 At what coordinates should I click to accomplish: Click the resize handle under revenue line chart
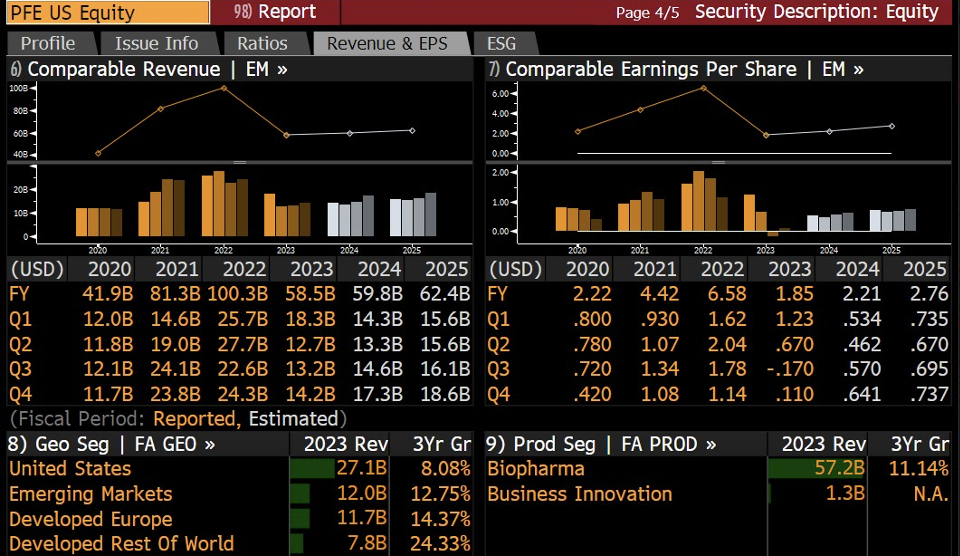(239, 162)
